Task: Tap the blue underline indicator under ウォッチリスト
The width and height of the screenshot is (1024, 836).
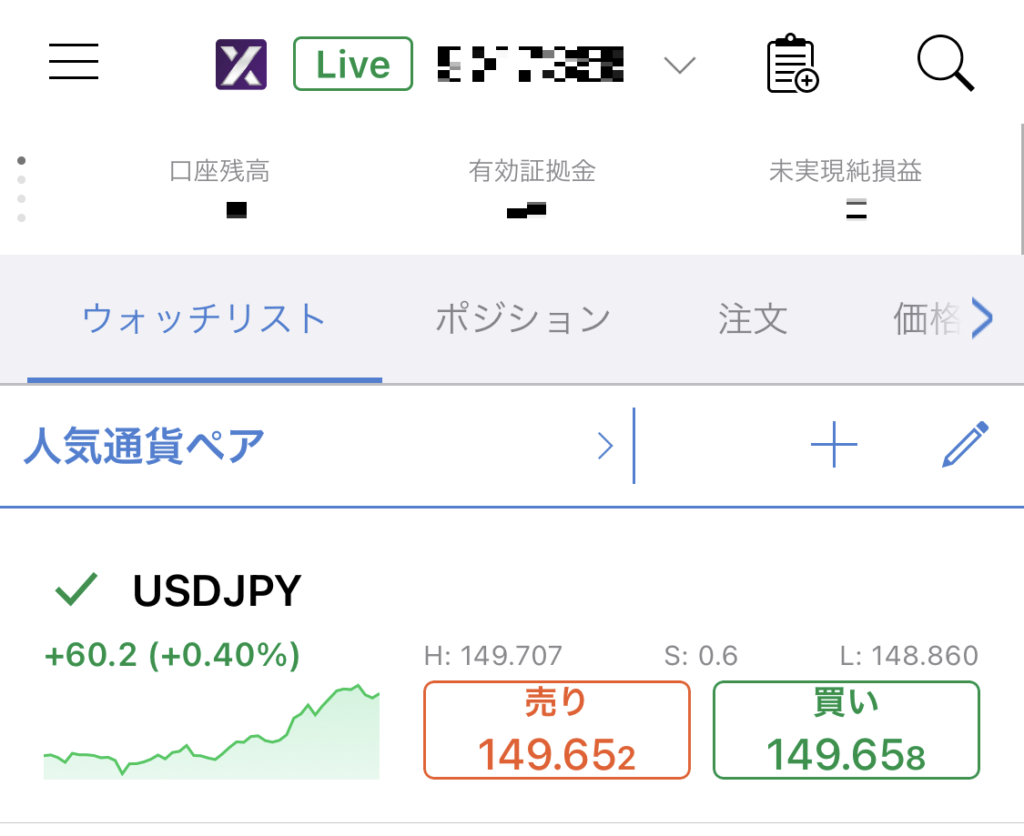Action: (x=205, y=379)
